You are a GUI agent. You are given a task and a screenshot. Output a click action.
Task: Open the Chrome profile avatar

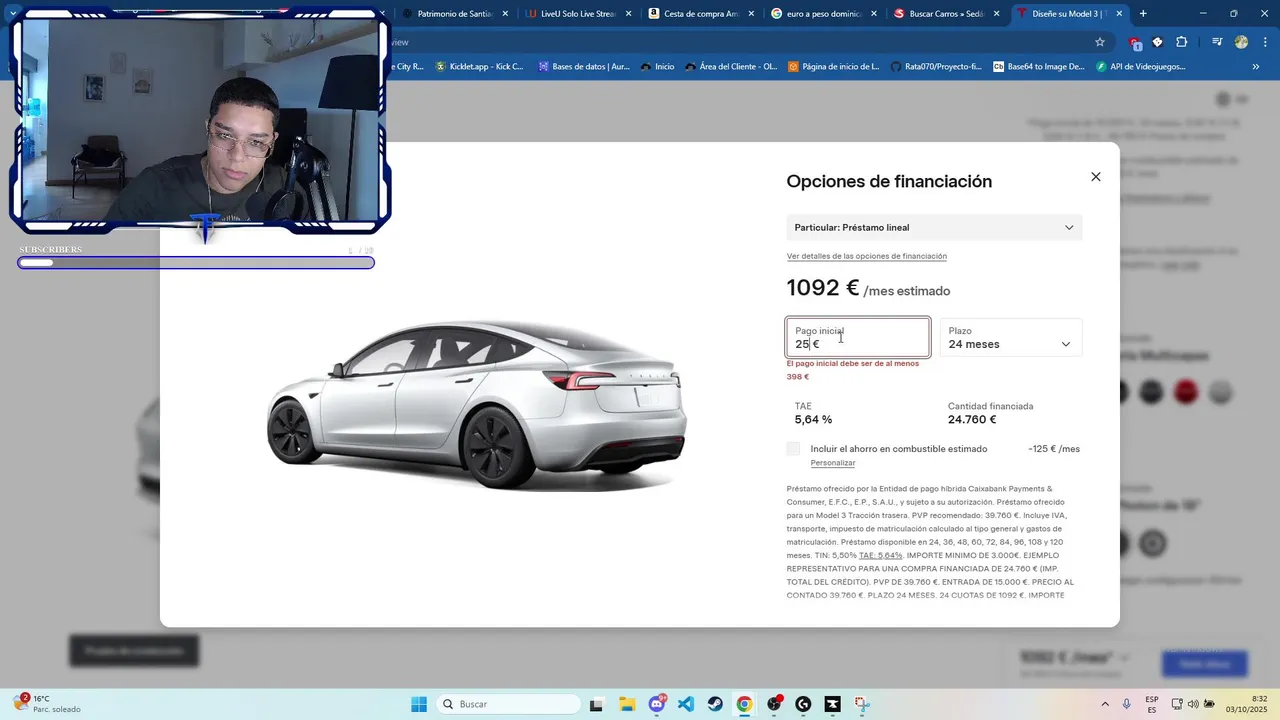point(1241,42)
